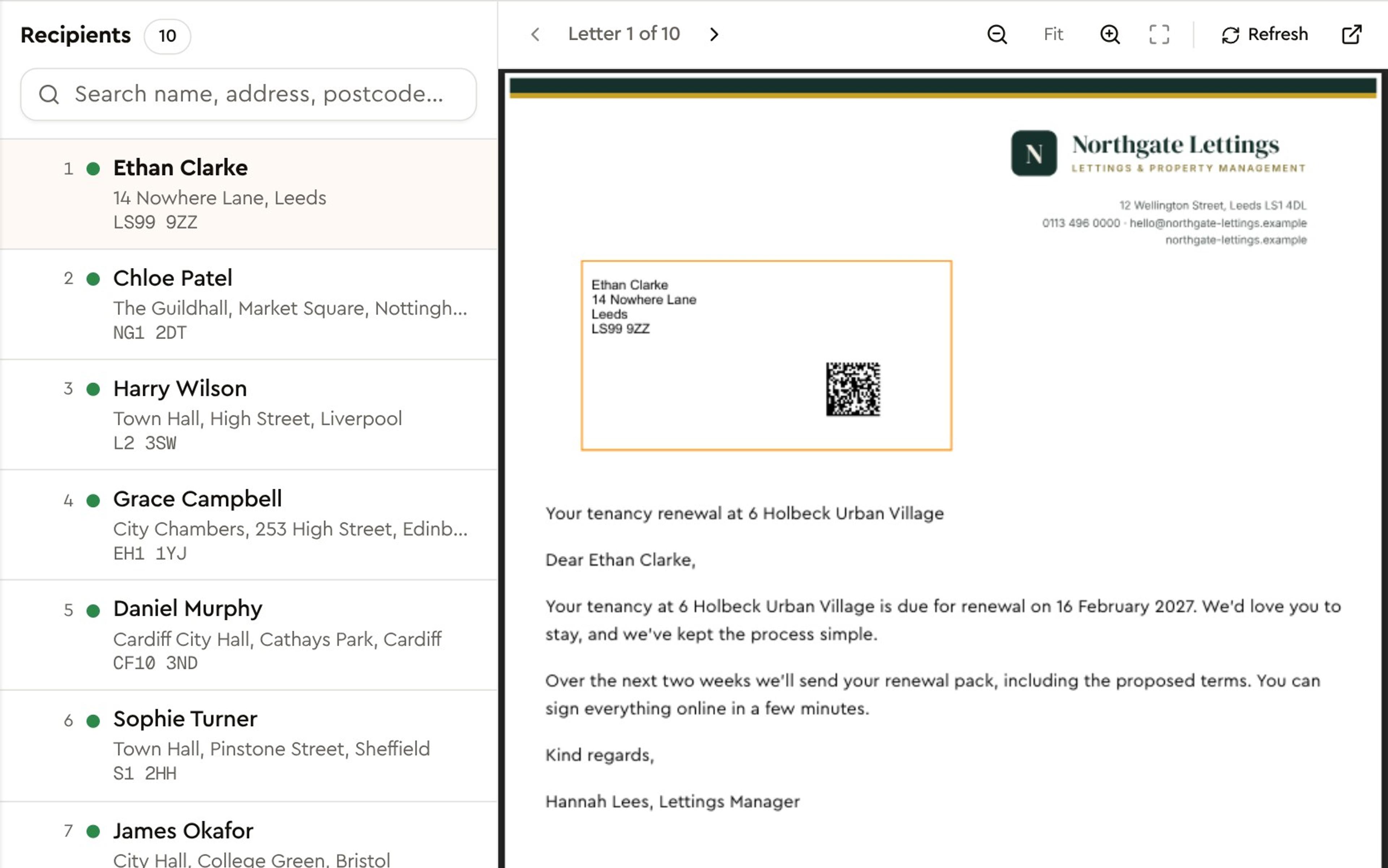1388x868 pixels.
Task: Click postcode NG1 2DT
Action: pyautogui.click(x=150, y=332)
